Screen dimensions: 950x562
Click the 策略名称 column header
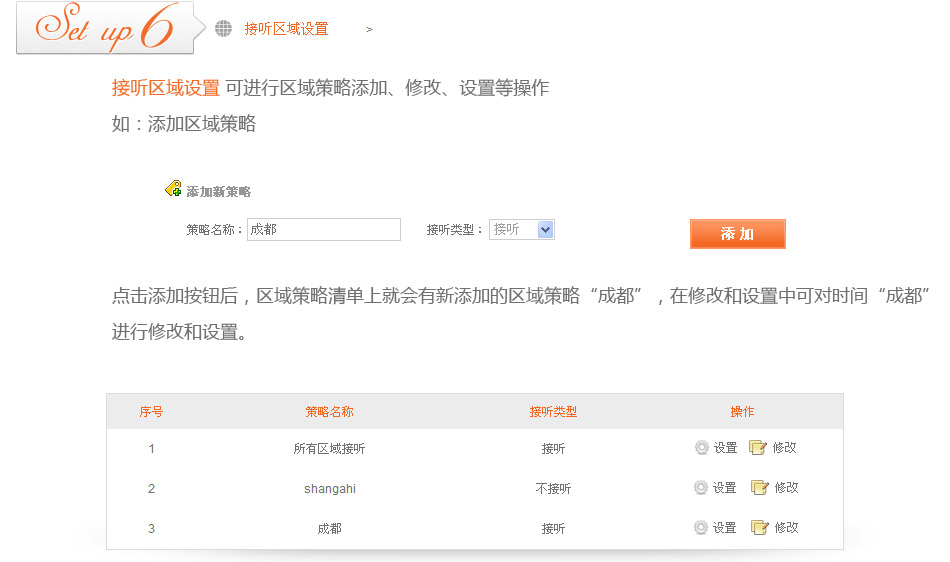click(329, 412)
